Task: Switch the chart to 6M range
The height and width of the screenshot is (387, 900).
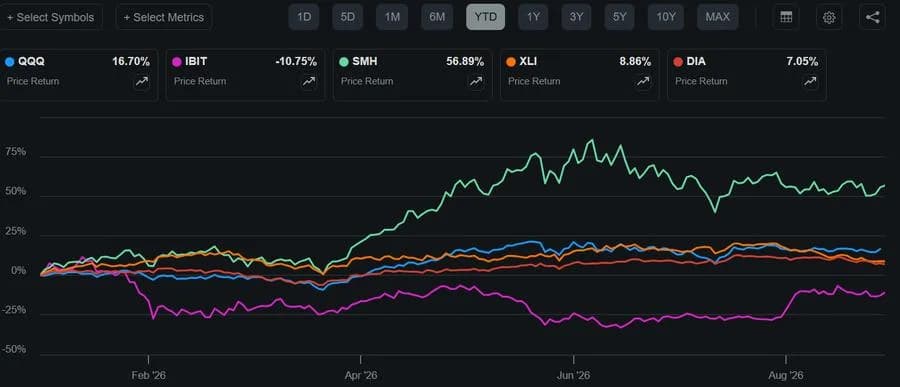Action: [437, 17]
